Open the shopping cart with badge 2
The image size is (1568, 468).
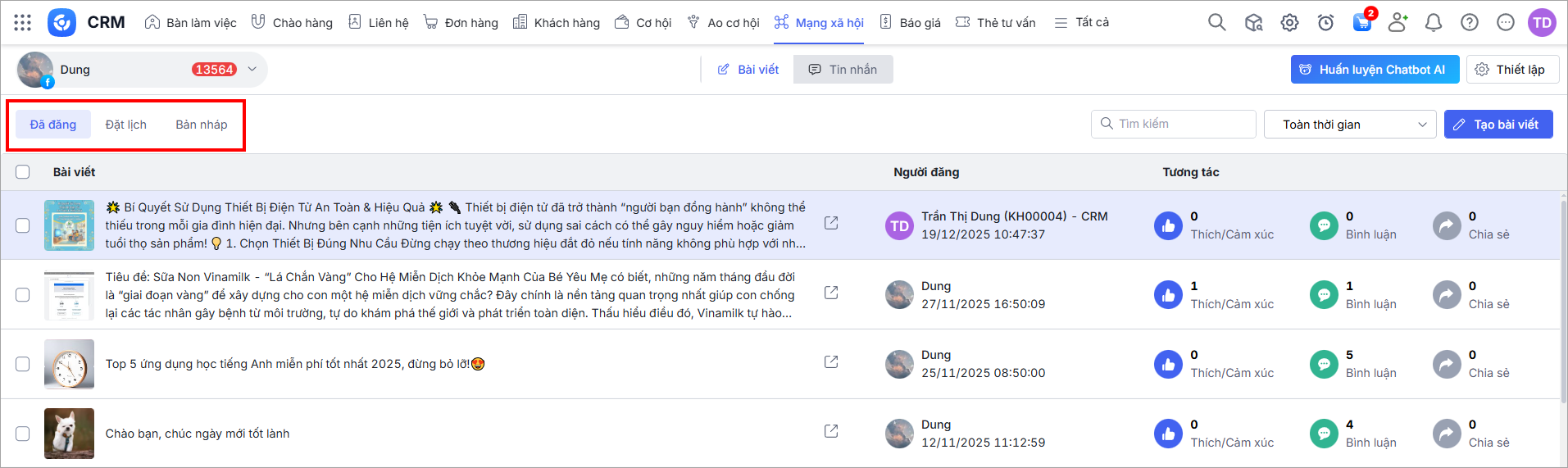click(x=1361, y=22)
